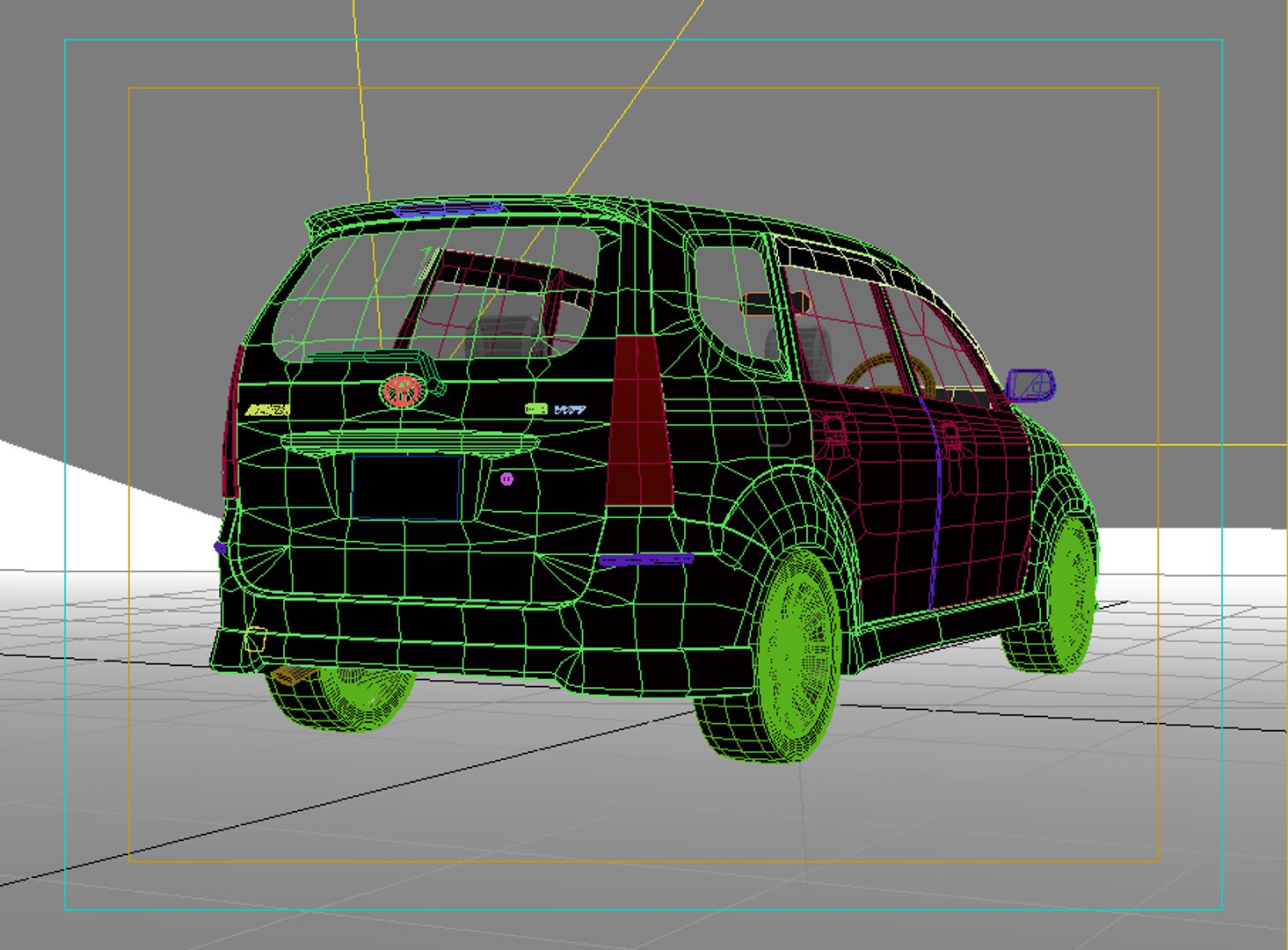
Task: Select the rear left wheel beneath bumper
Action: 343,698
